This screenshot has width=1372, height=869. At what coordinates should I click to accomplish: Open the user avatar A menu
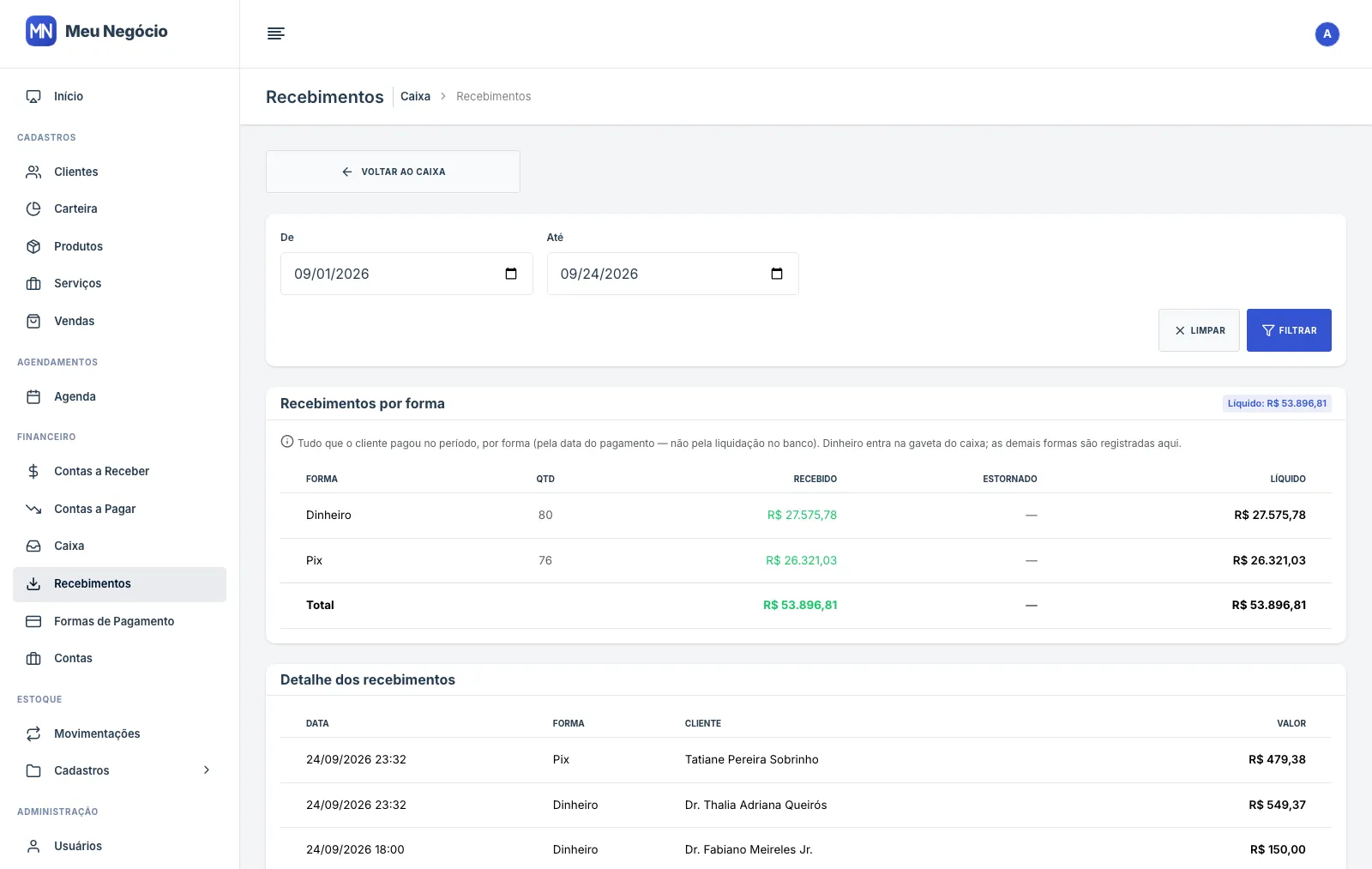(x=1327, y=34)
